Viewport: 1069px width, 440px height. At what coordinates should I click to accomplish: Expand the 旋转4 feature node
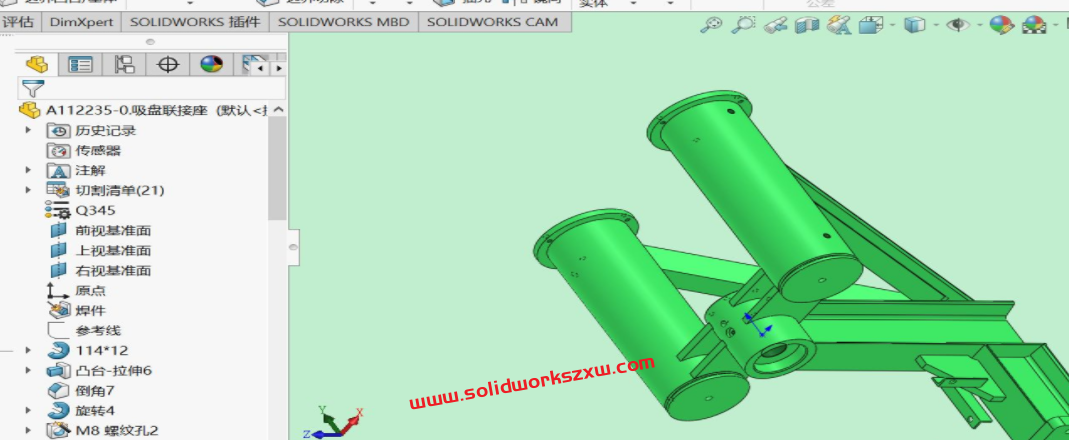29,411
